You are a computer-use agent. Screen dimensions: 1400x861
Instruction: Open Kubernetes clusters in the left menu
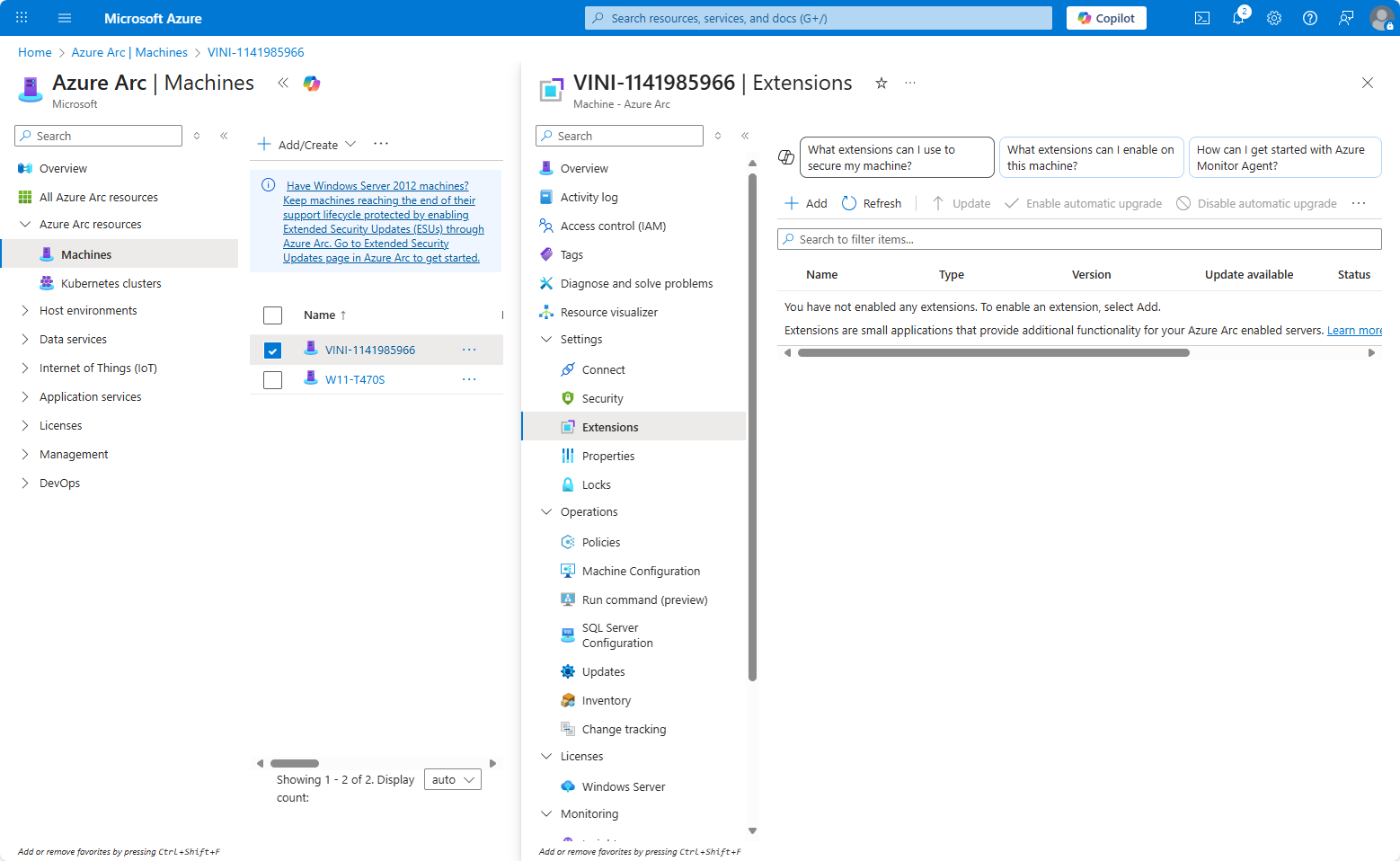tap(111, 283)
